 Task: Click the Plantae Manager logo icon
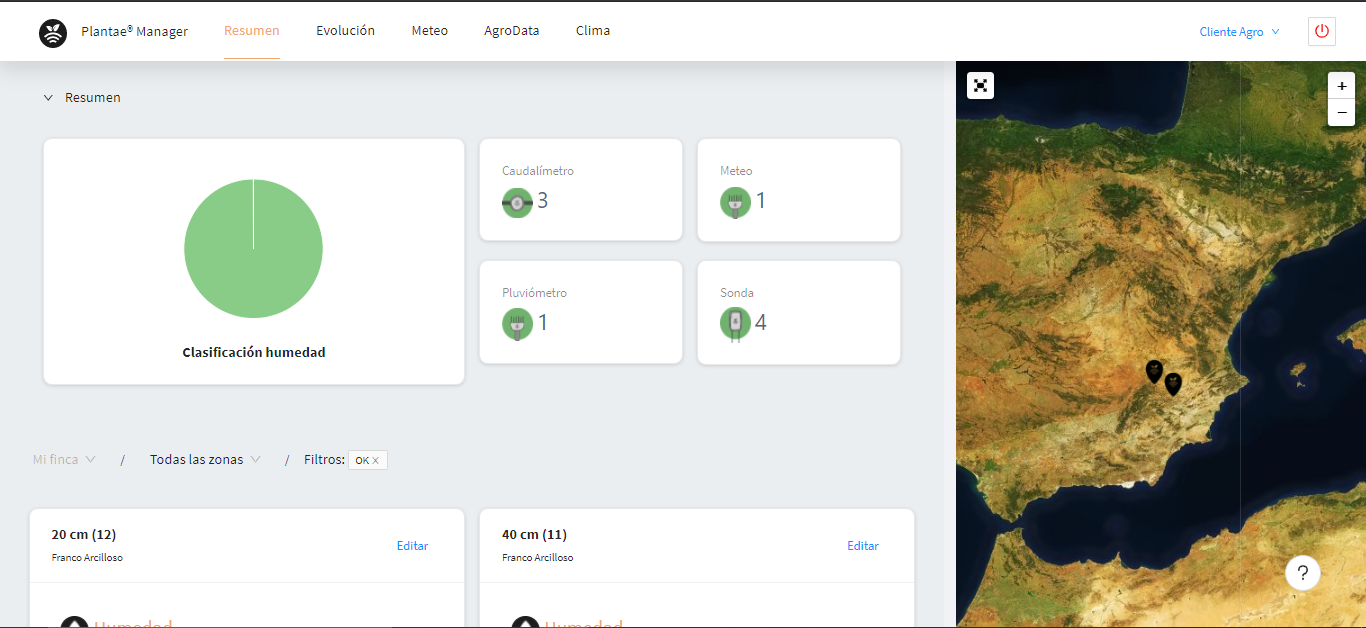point(53,33)
